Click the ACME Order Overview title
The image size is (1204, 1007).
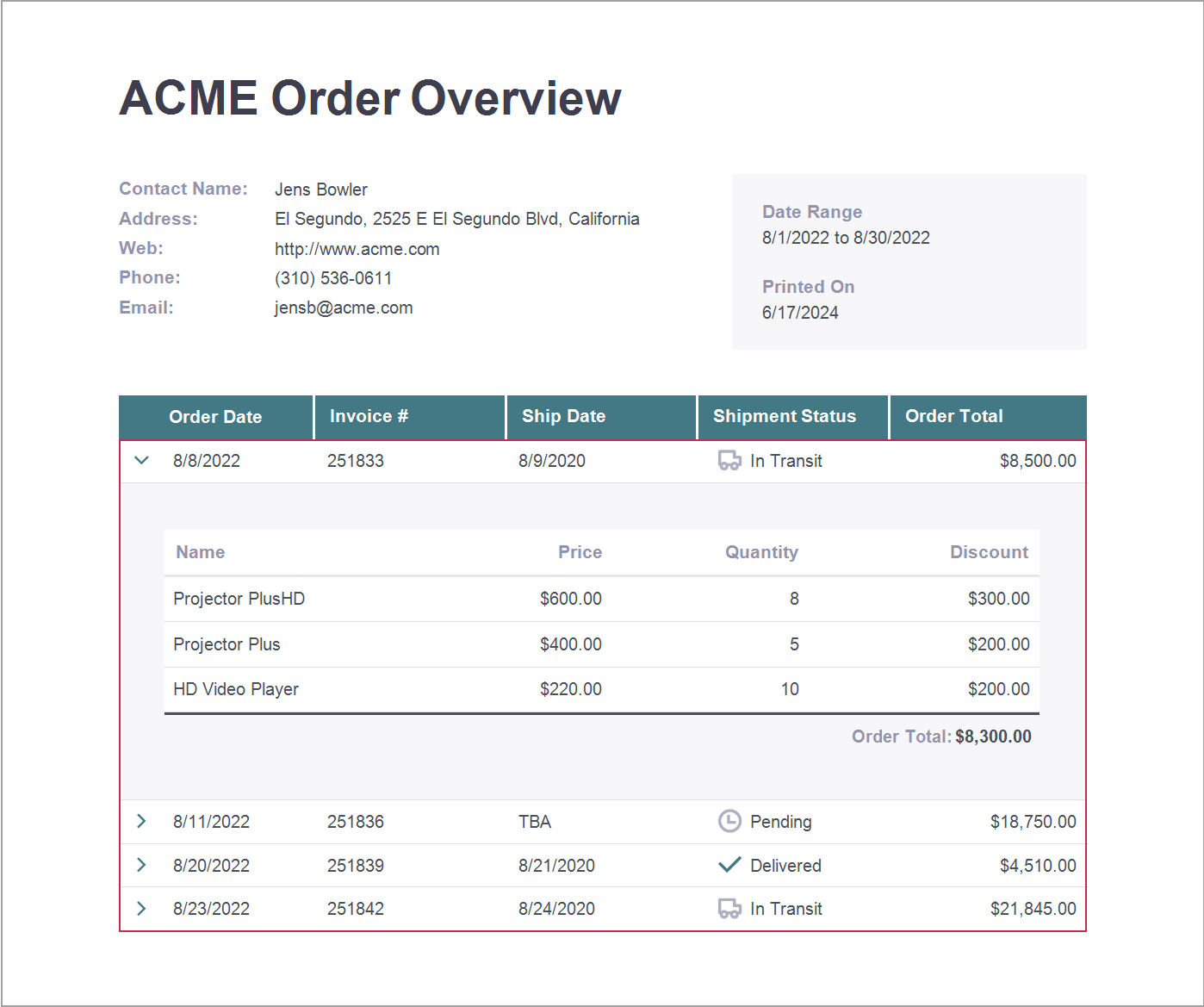click(370, 98)
